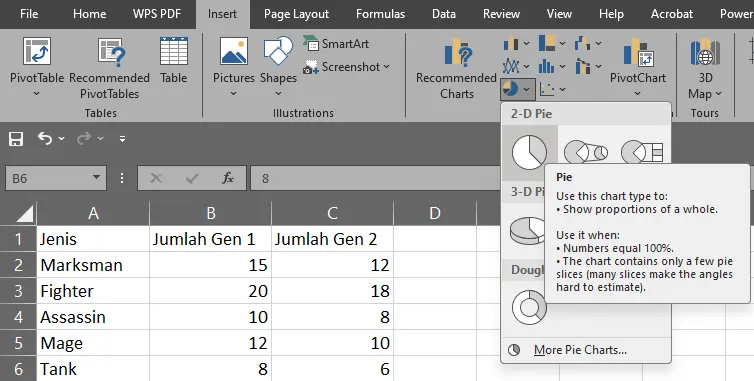Open the Name Box dropdown
Image resolution: width=754 pixels, height=381 pixels.
[97, 177]
